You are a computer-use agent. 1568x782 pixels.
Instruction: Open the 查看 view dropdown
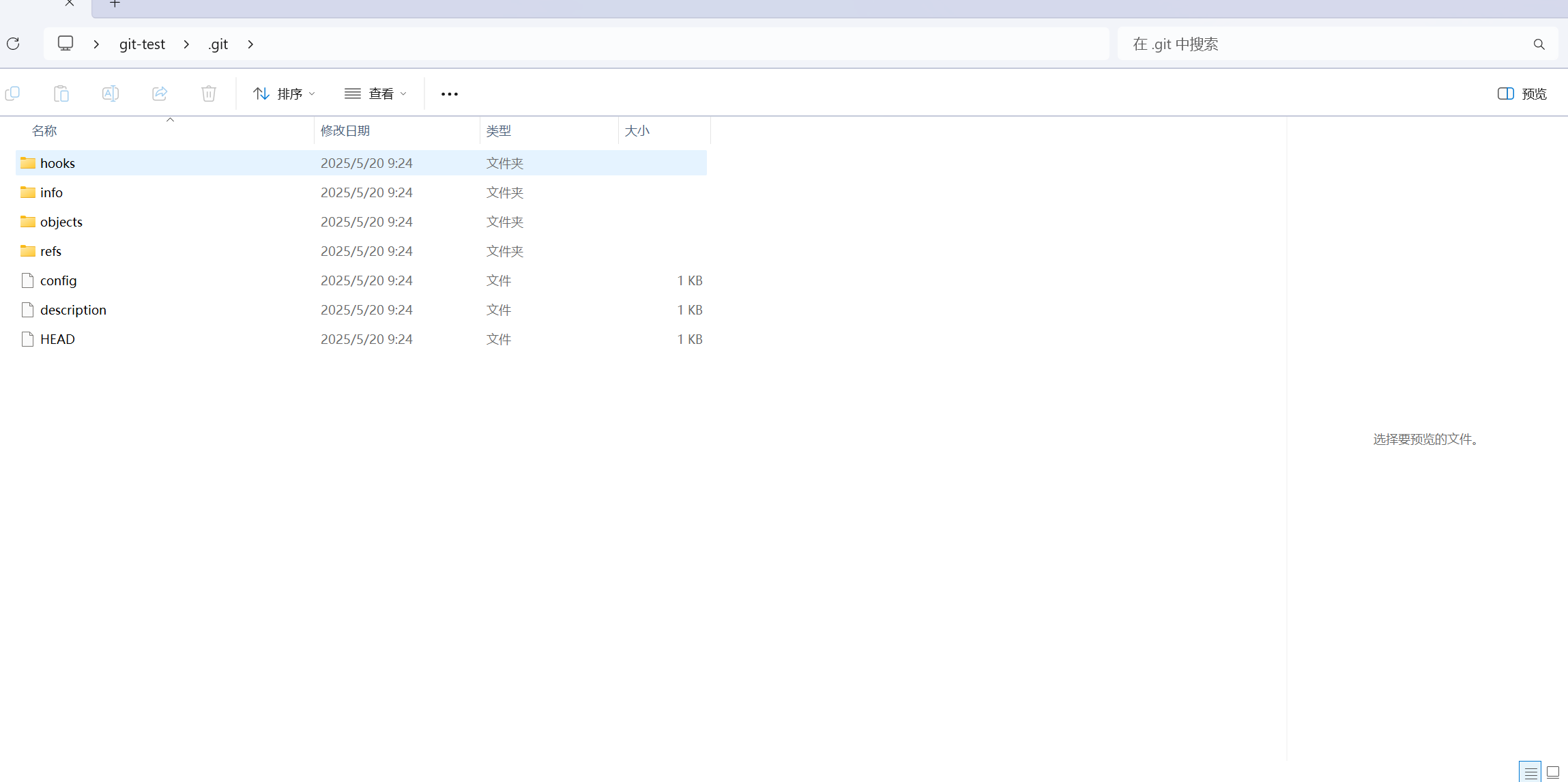[x=375, y=93]
